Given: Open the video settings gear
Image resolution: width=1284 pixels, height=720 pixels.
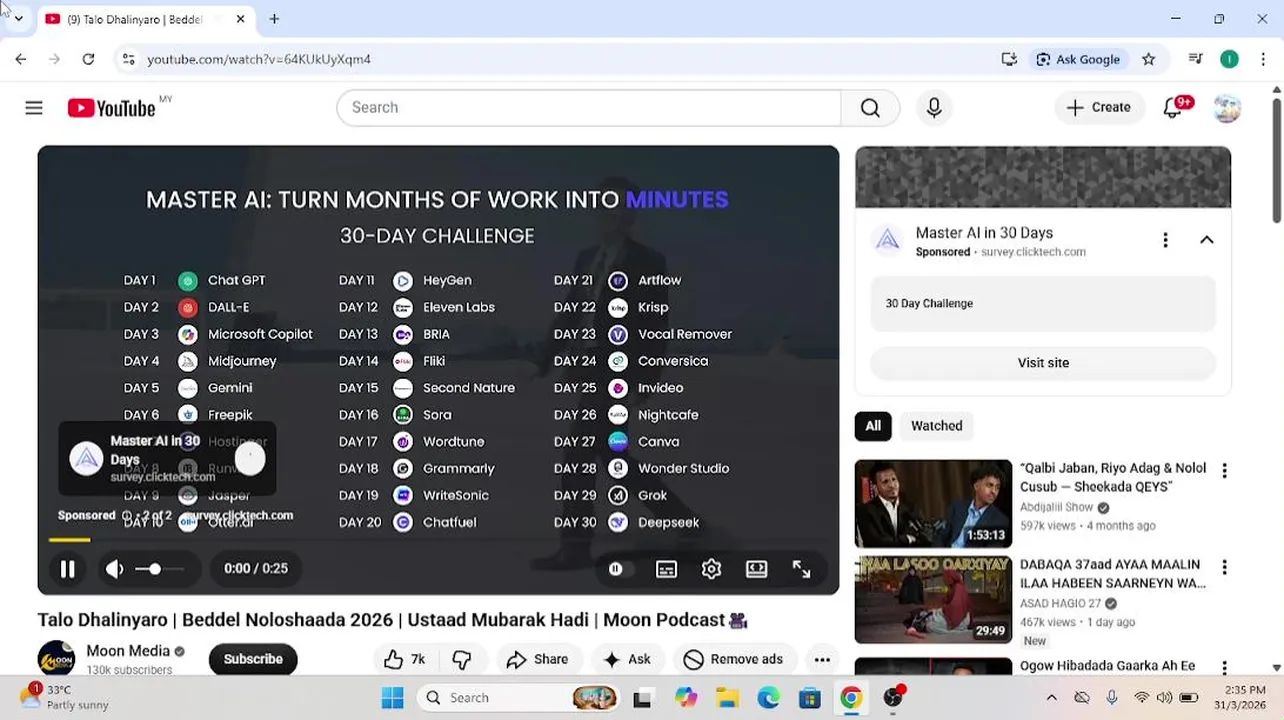Looking at the screenshot, I should tap(711, 569).
